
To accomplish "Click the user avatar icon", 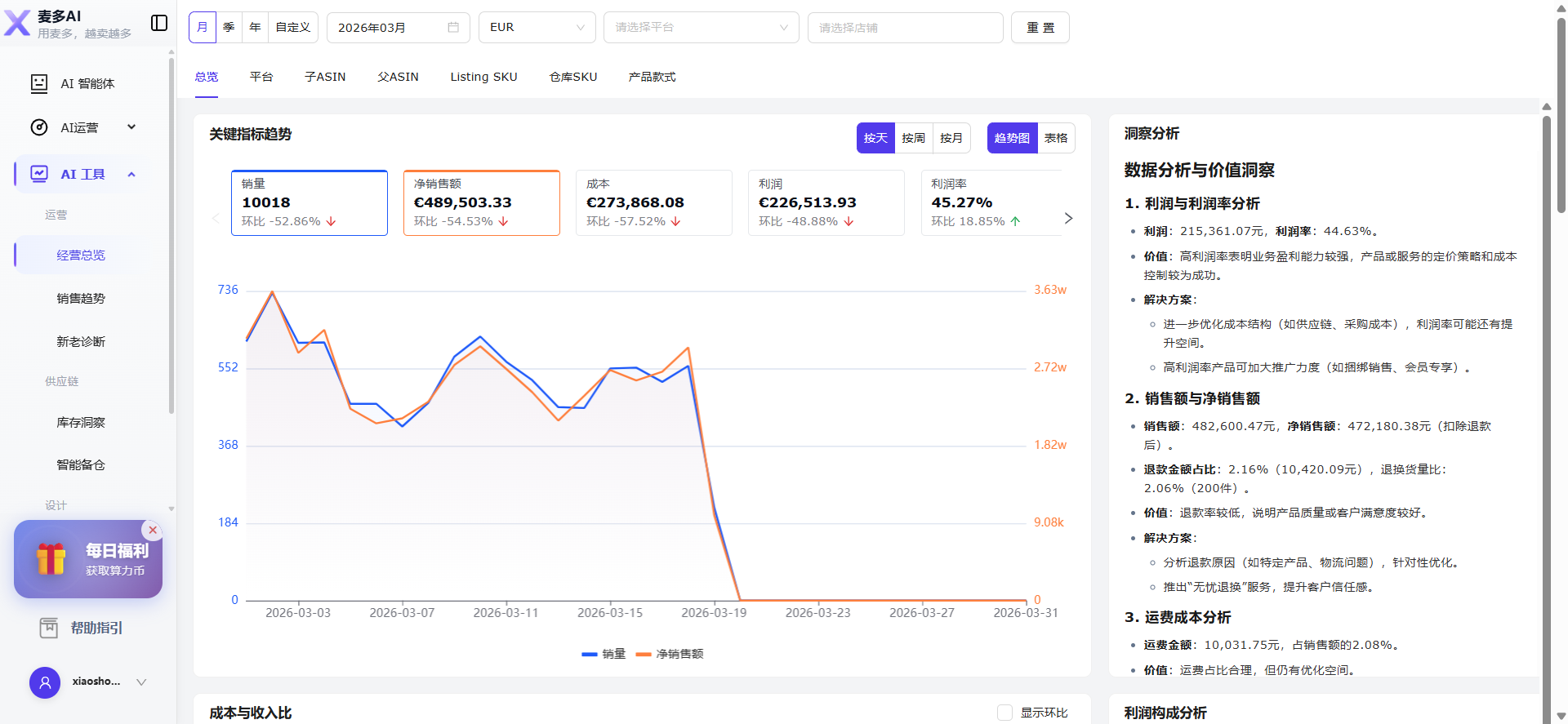I will (x=45, y=682).
